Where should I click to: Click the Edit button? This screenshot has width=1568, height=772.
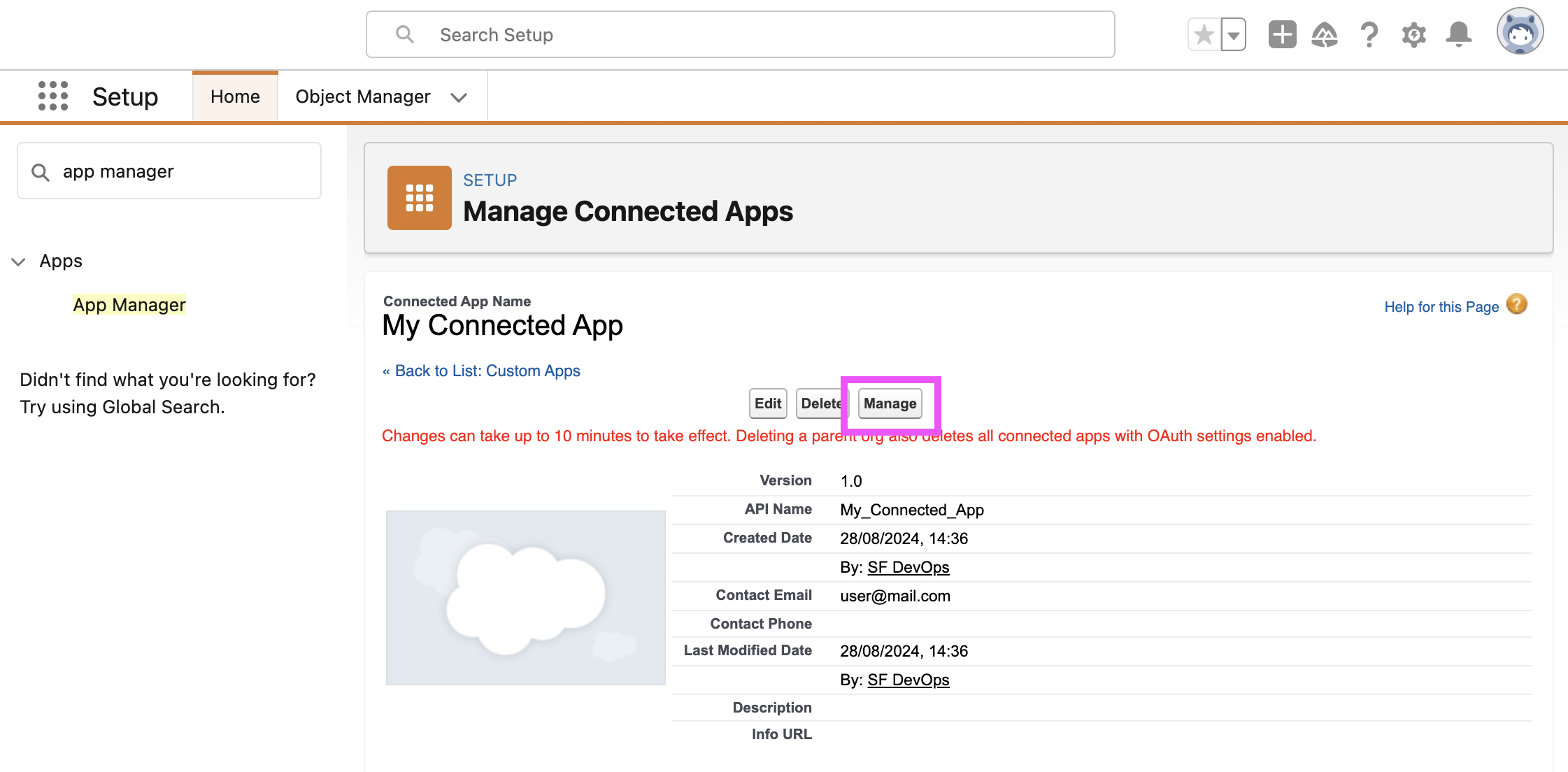[767, 403]
